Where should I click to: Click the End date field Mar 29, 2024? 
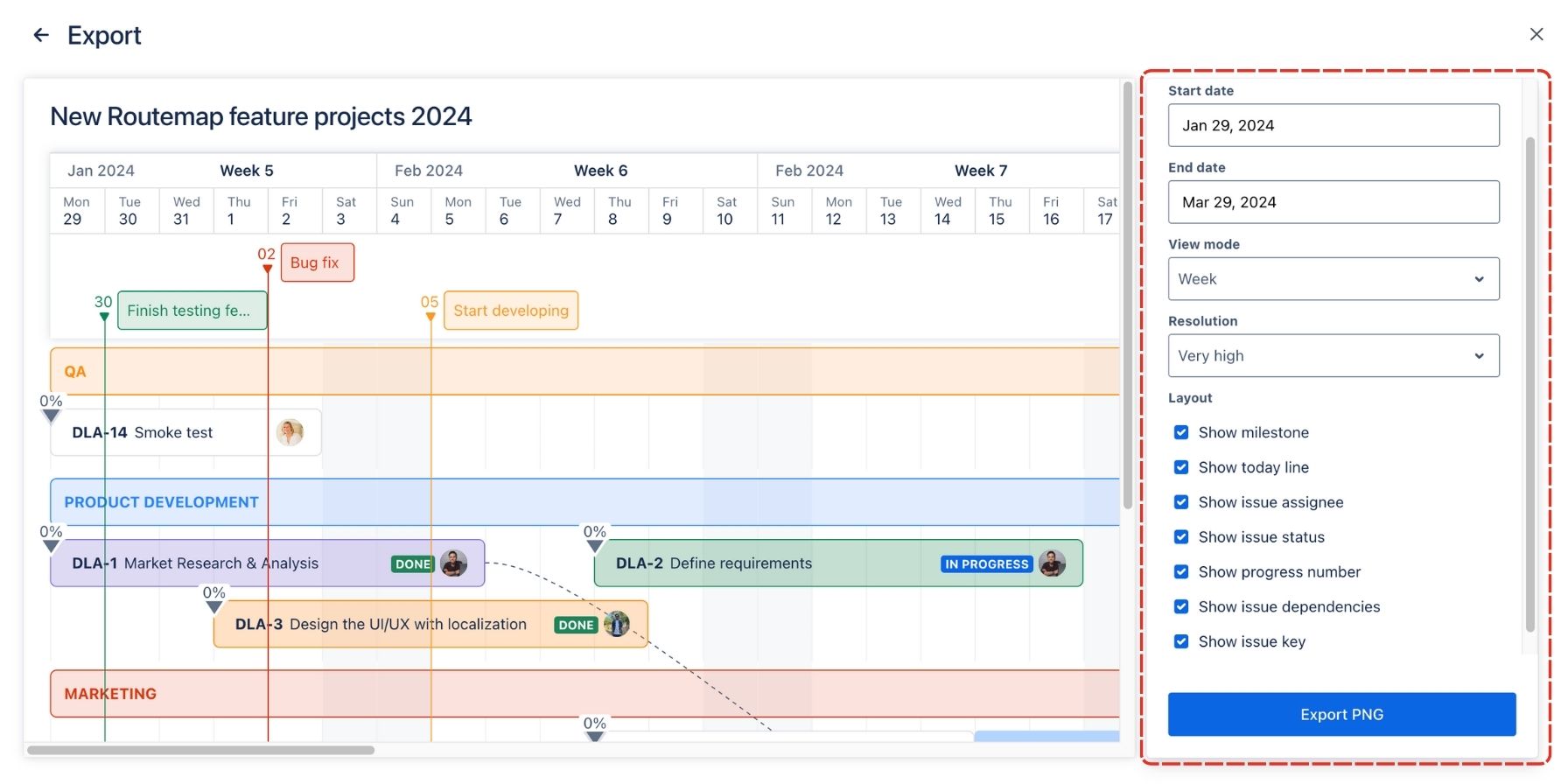[1333, 202]
